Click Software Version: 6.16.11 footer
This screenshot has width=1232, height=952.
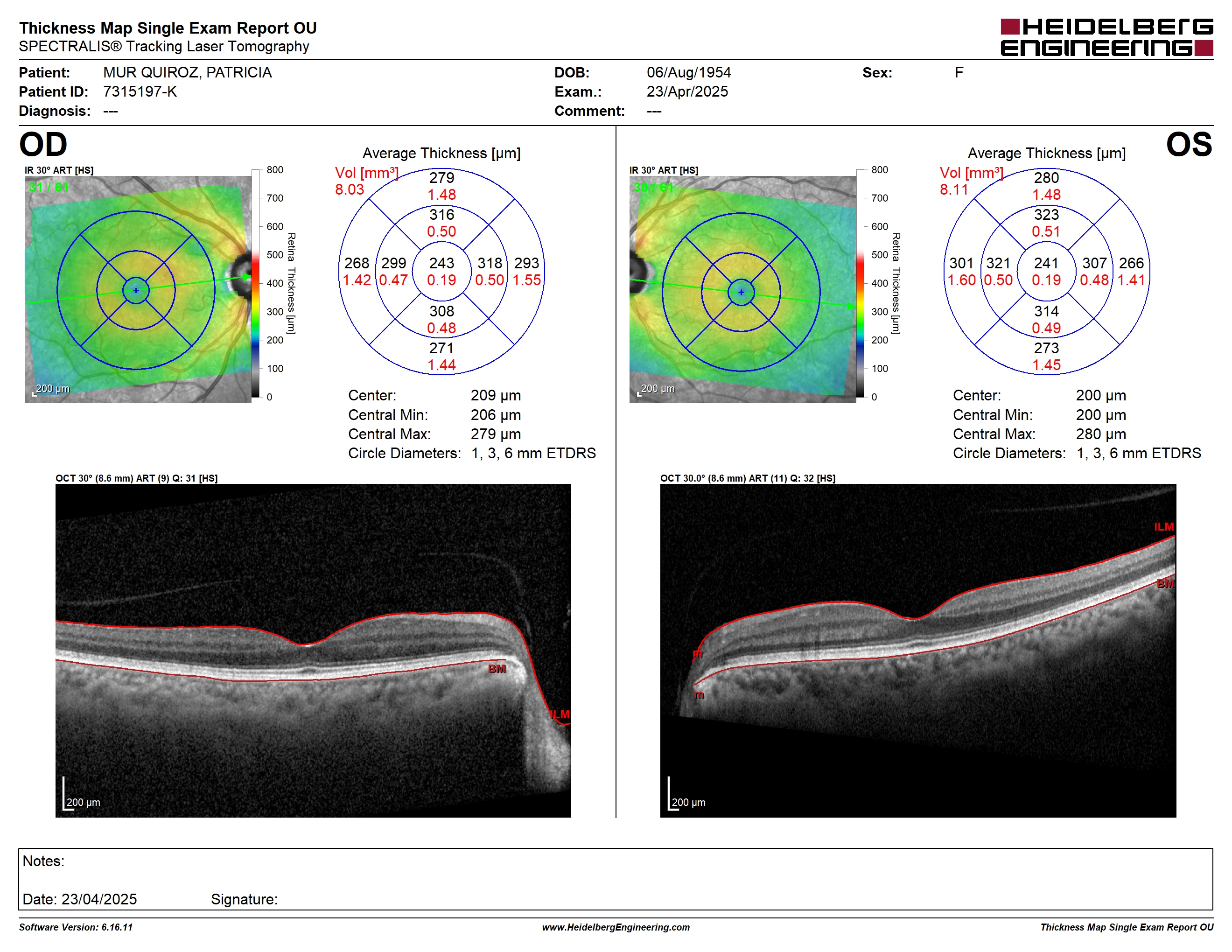(x=76, y=927)
